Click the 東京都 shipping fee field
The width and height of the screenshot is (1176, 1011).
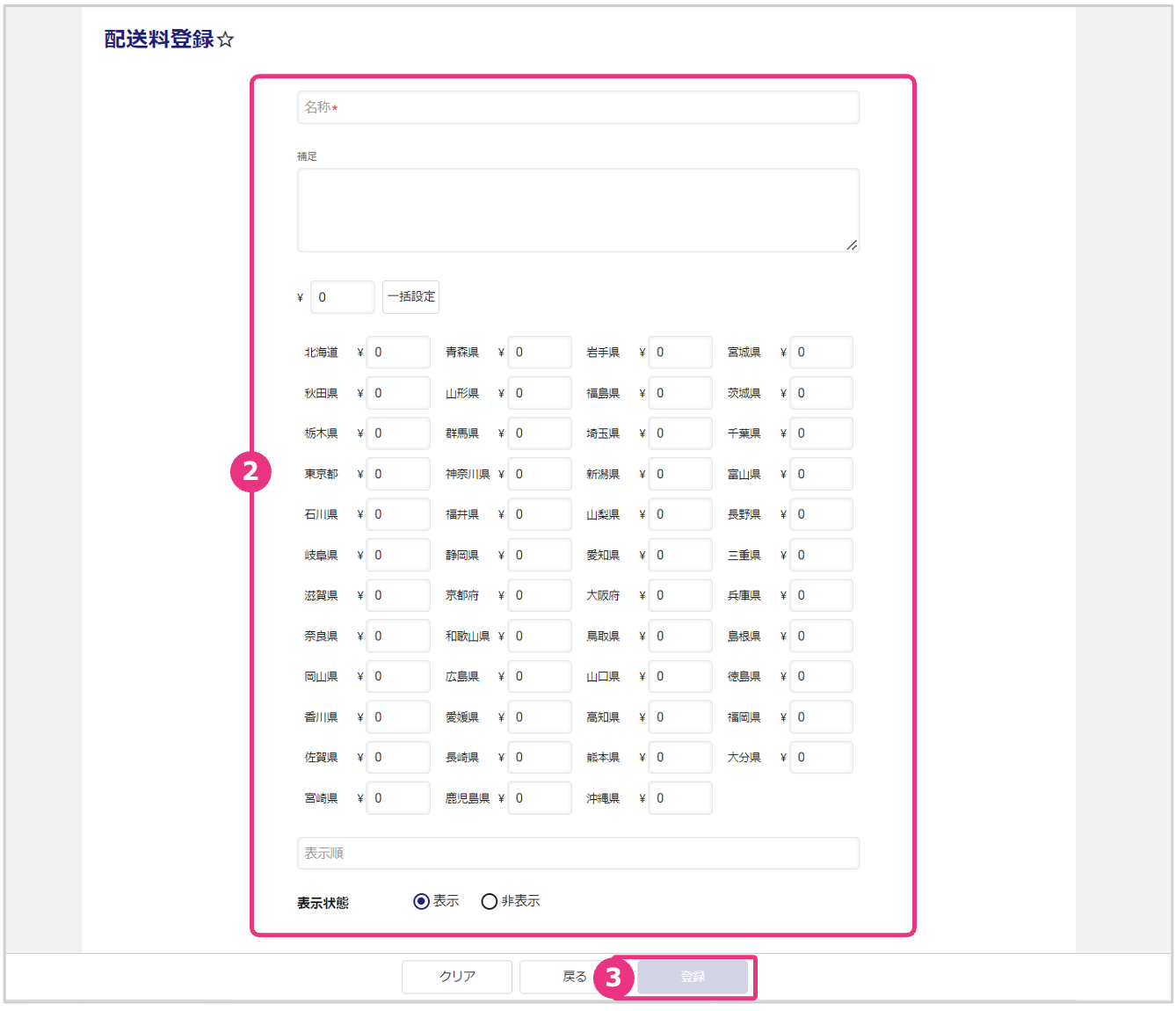pyautogui.click(x=398, y=474)
